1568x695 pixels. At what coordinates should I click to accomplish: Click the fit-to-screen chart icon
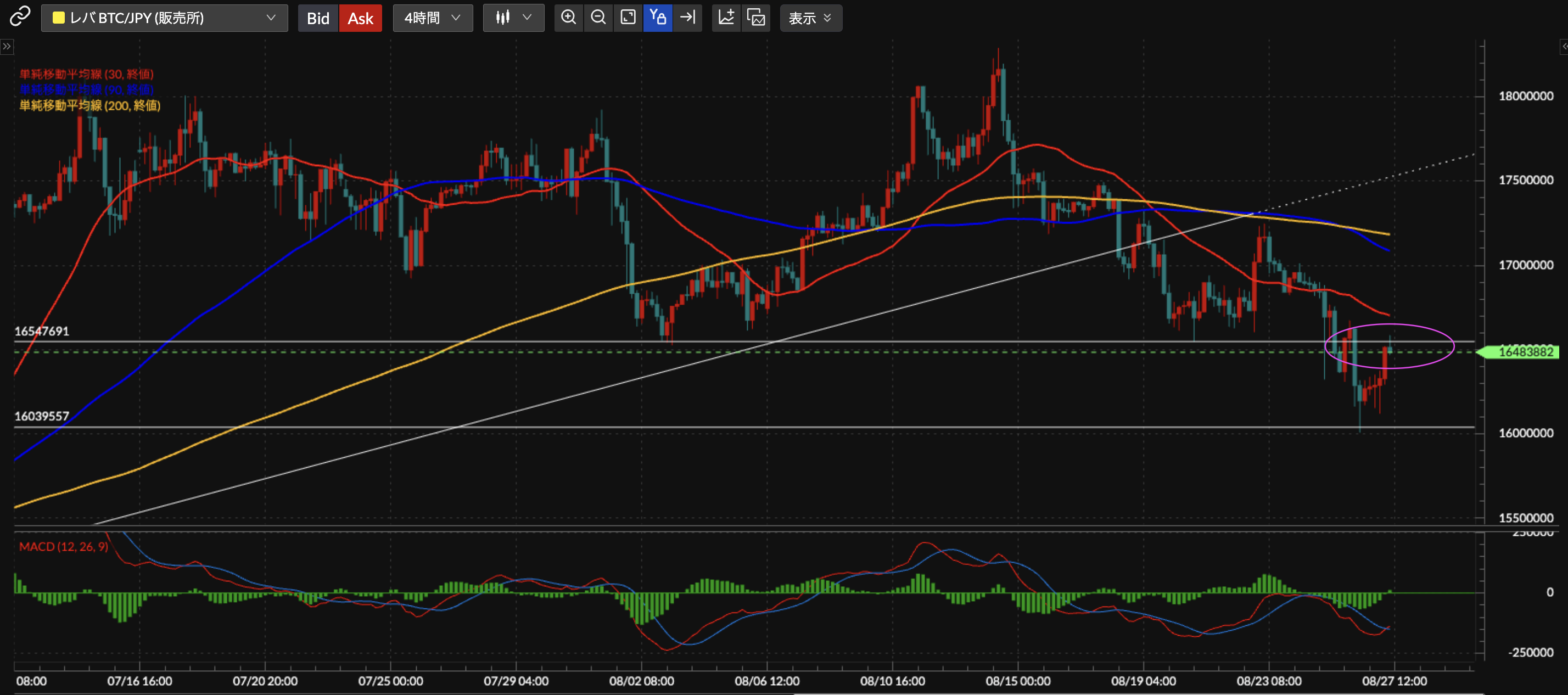pyautogui.click(x=628, y=18)
